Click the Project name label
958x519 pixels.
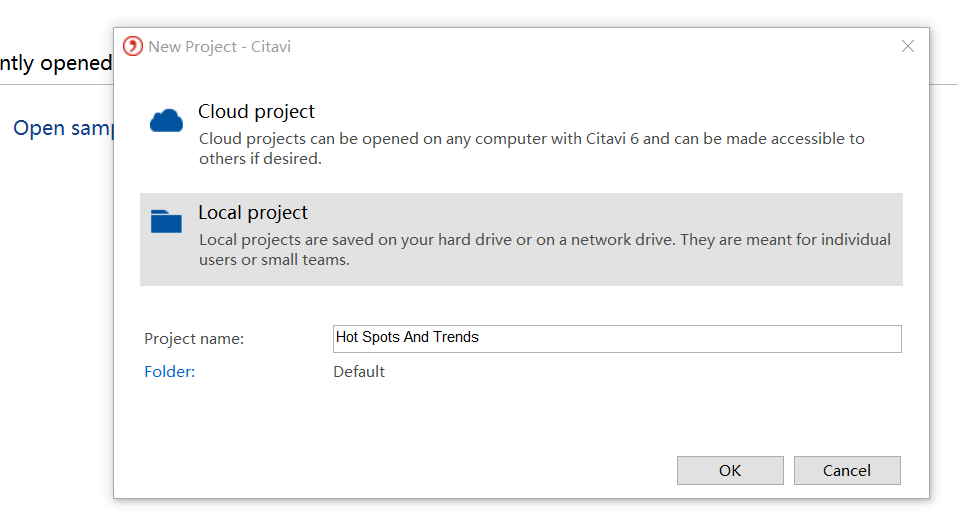click(x=194, y=339)
